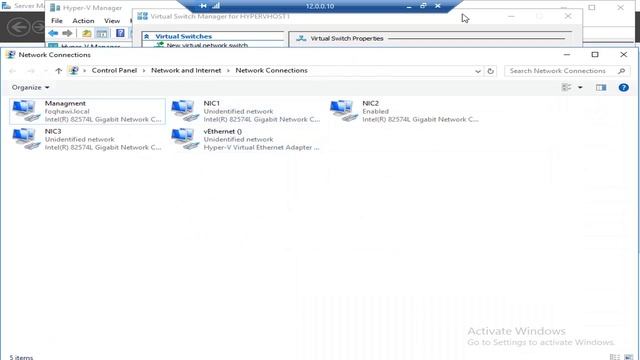The width and height of the screenshot is (640, 360).
Task: Click Hyper-V Manager back arrow toolbar icon
Action: 53,33
